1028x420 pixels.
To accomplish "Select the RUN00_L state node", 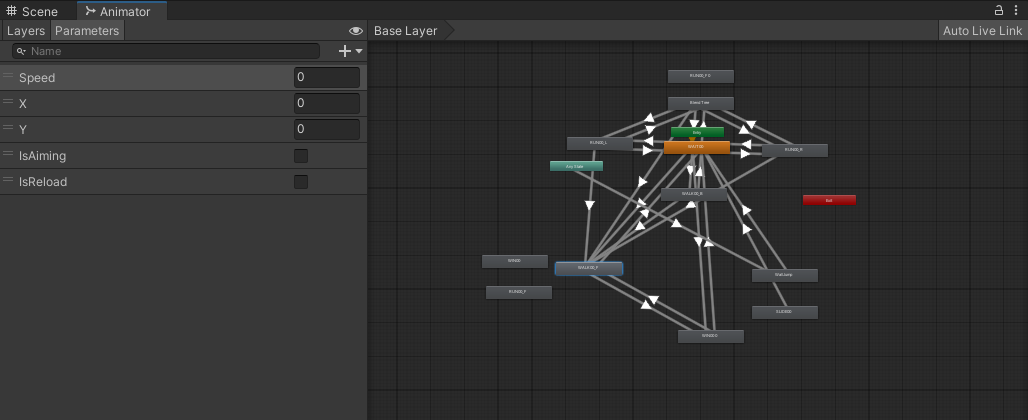I will [x=599, y=144].
